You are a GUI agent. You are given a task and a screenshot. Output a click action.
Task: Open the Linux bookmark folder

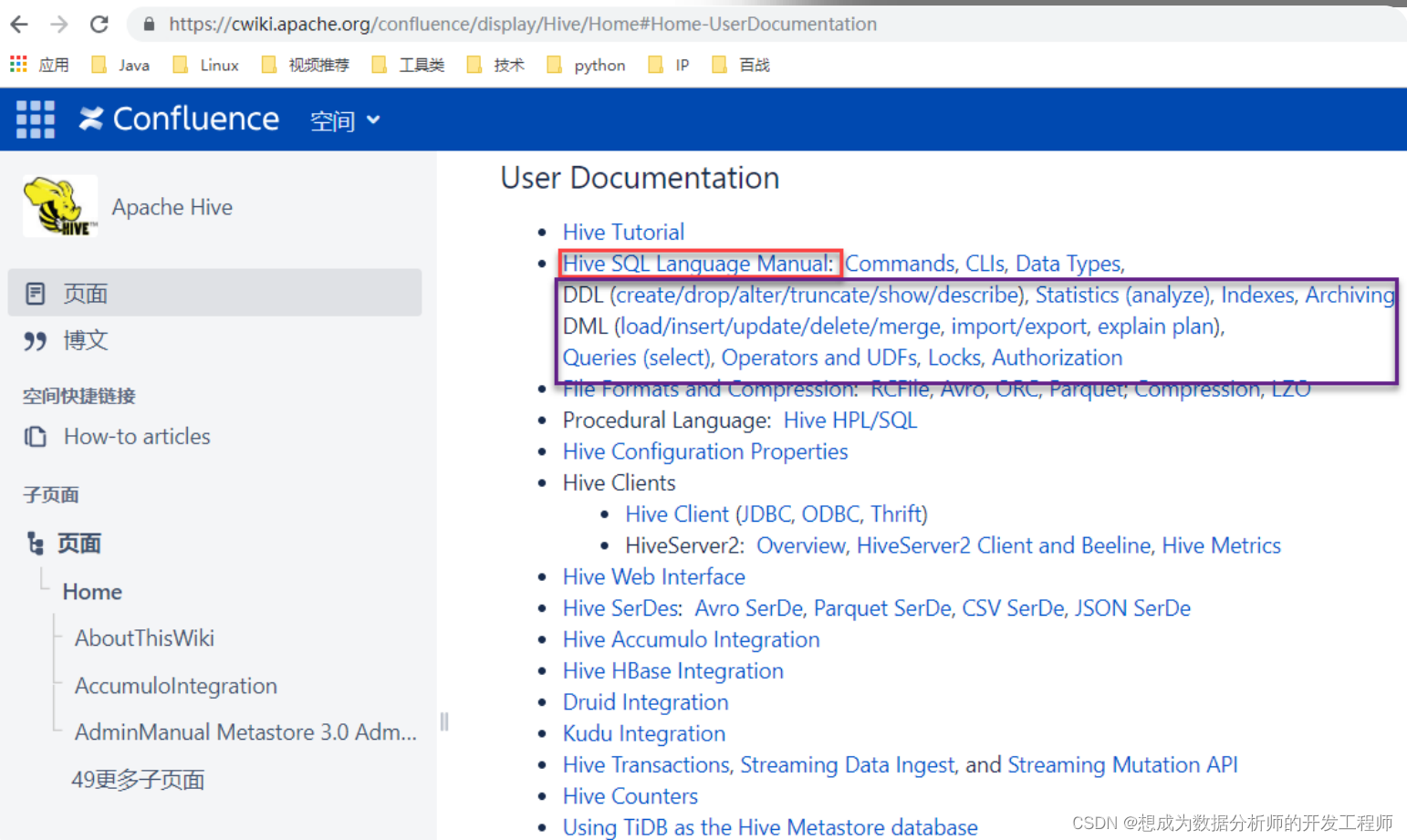pos(205,65)
